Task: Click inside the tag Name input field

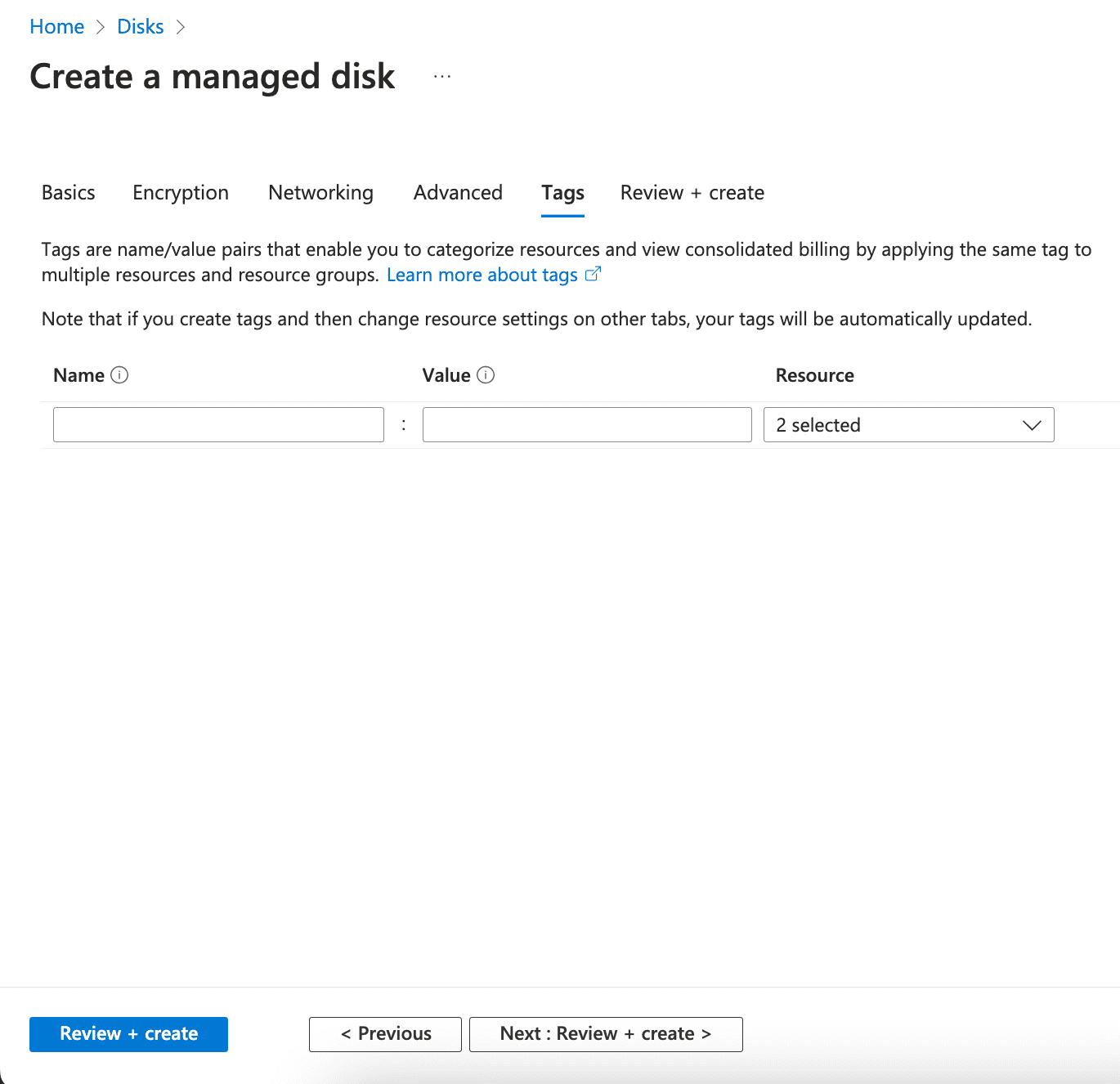Action: pos(218,424)
